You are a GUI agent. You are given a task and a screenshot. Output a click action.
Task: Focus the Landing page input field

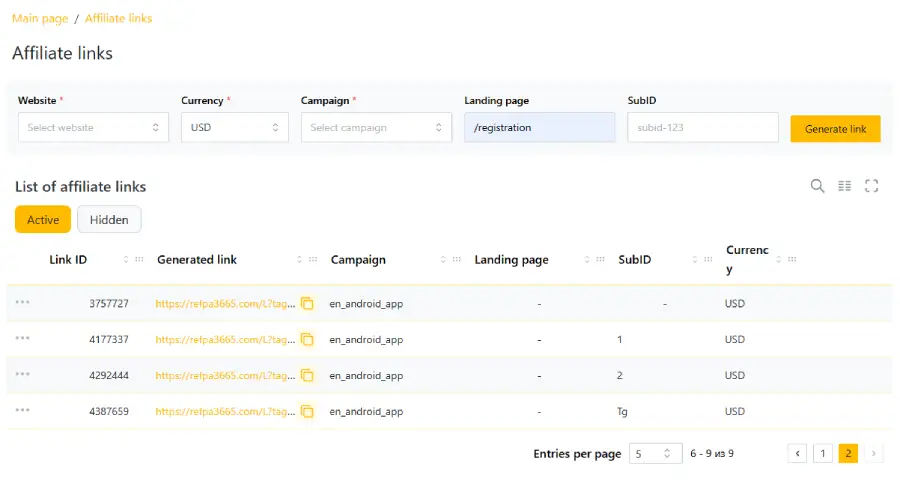click(540, 127)
